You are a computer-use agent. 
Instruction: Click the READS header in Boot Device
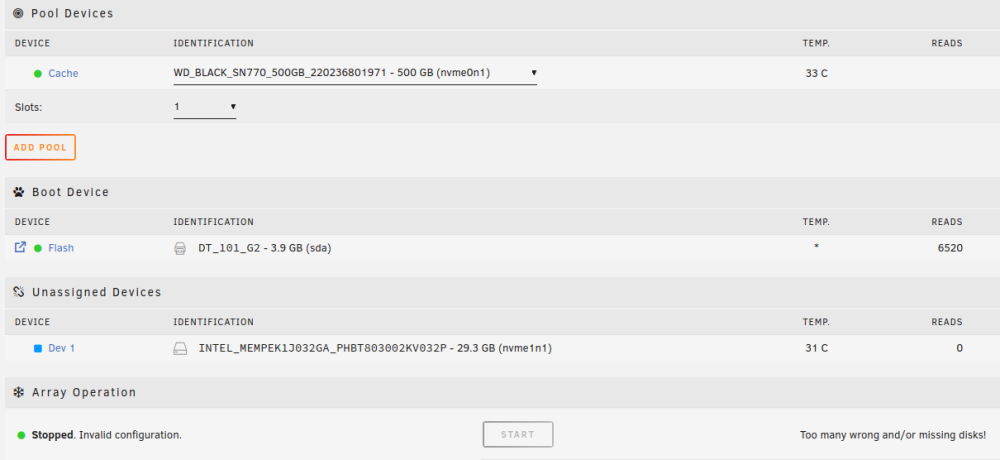click(x=946, y=222)
